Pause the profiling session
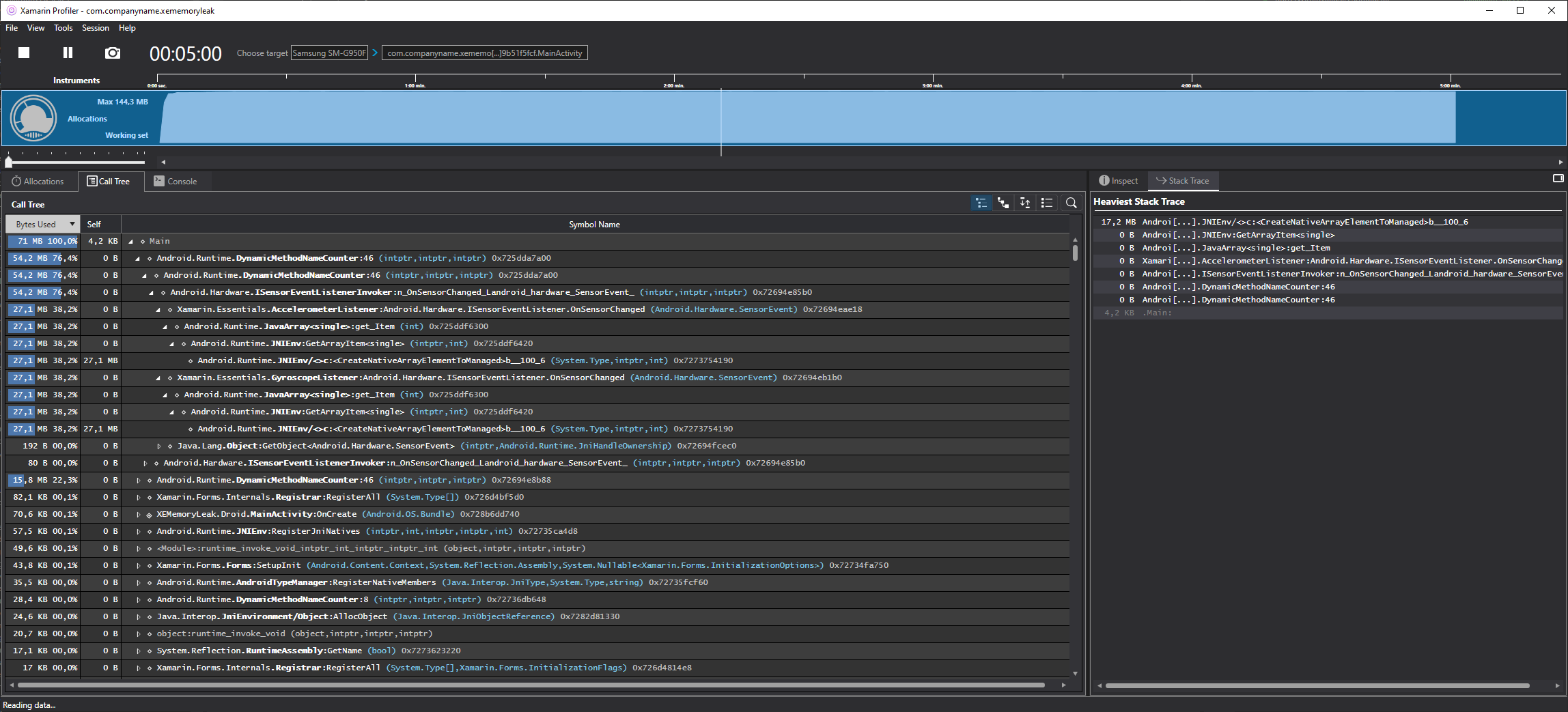 tap(68, 53)
